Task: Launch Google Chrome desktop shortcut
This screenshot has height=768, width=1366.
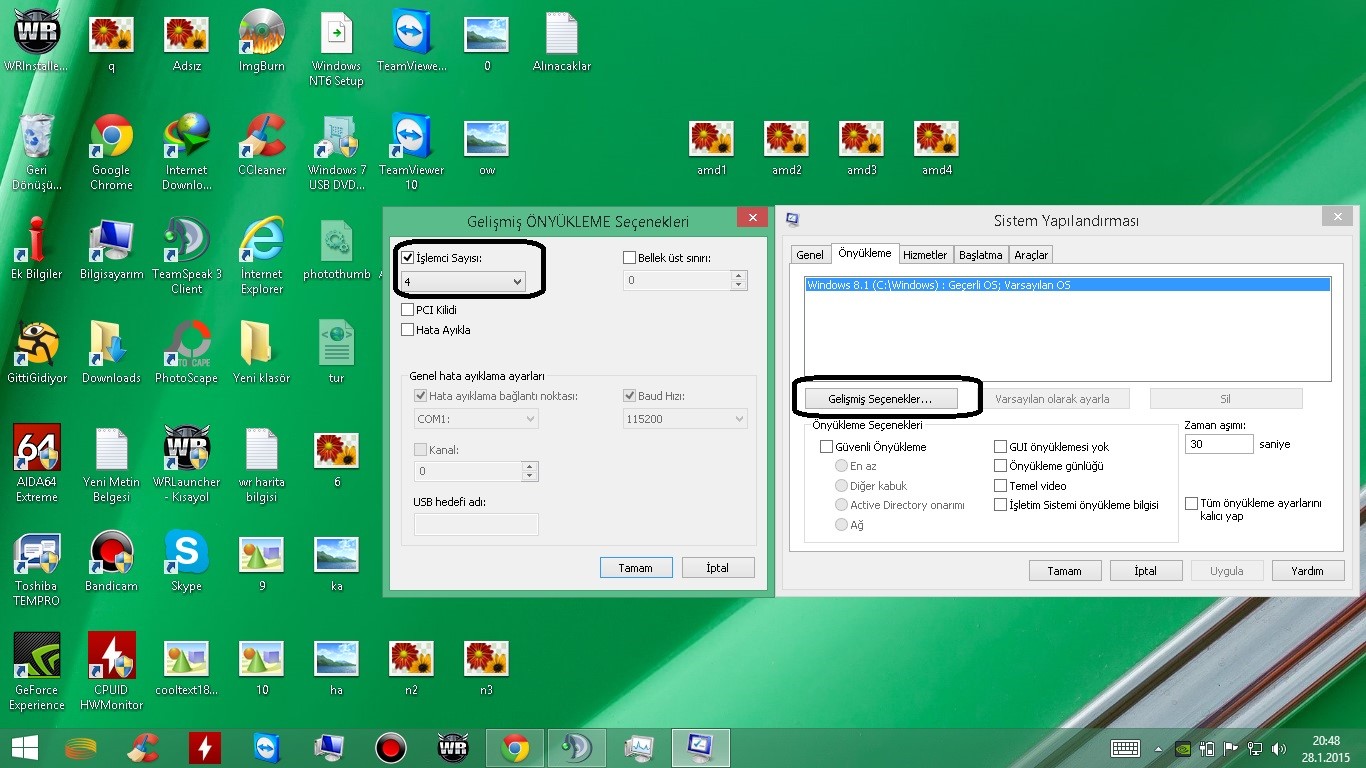Action: tap(112, 153)
